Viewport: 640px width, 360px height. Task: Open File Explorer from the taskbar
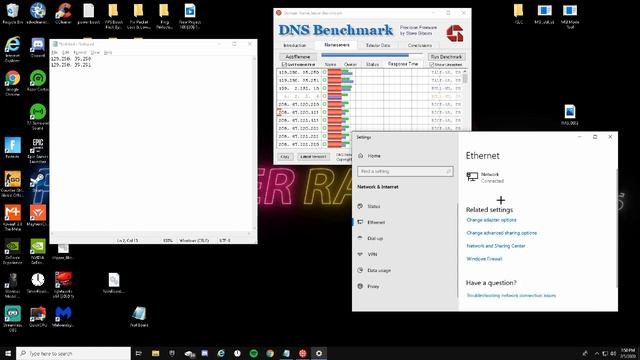156,353
